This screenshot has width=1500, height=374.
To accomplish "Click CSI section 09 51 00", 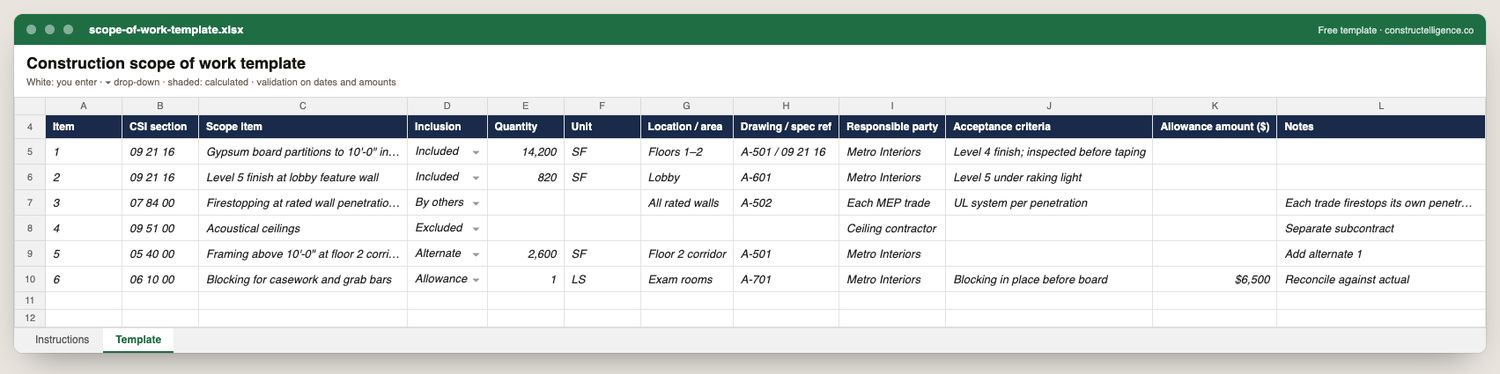I will point(160,229).
